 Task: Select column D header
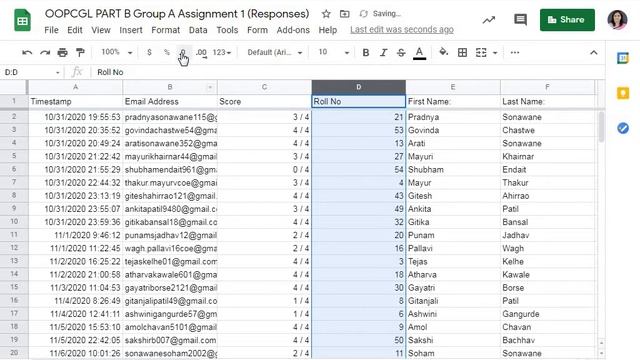point(358,87)
